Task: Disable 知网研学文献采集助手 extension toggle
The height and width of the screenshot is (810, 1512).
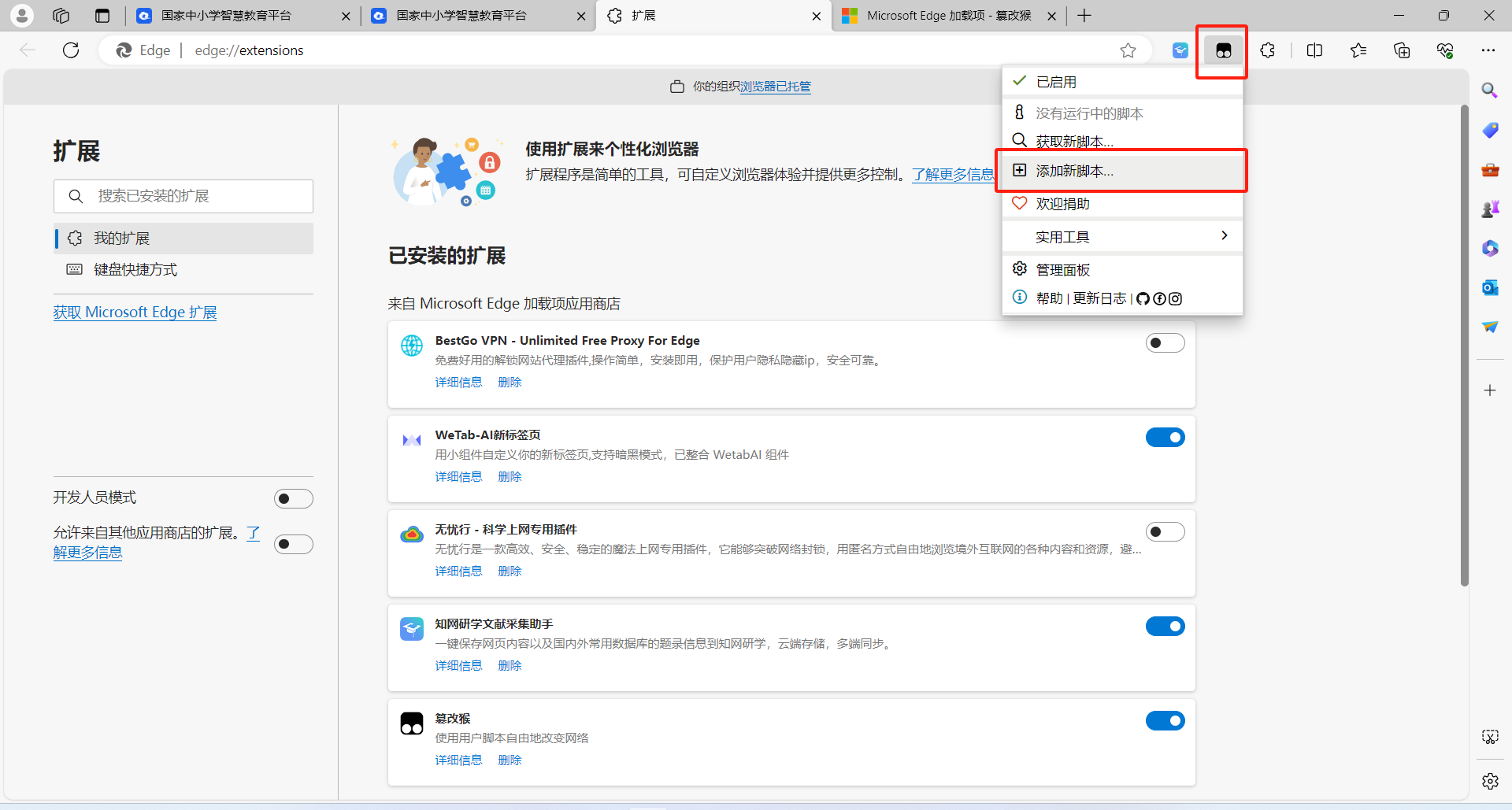Action: point(1165,626)
